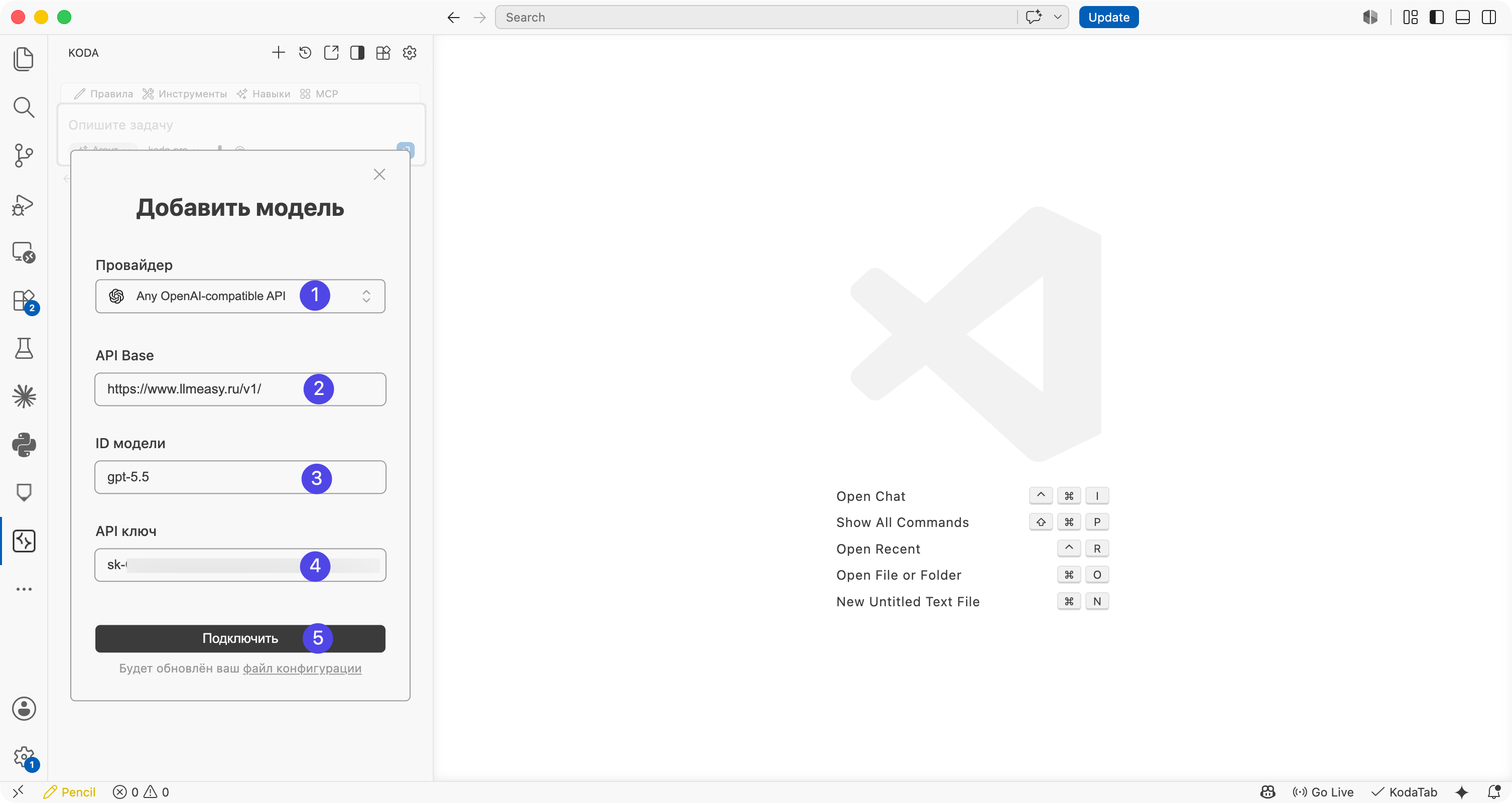This screenshot has height=803, width=1512.
Task: Open the Провайдер dropdown
Action: tap(240, 296)
